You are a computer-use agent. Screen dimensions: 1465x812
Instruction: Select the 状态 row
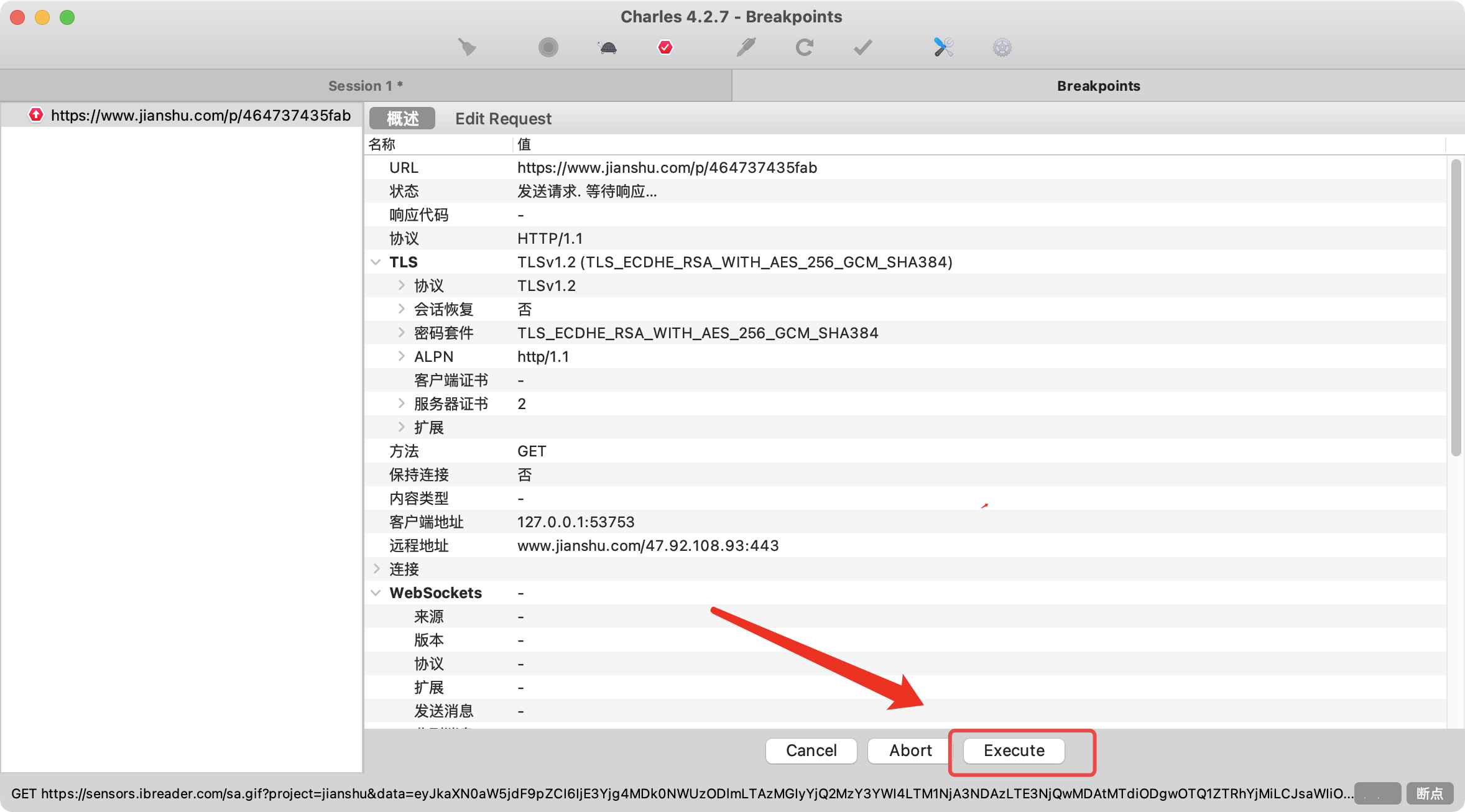(905, 191)
